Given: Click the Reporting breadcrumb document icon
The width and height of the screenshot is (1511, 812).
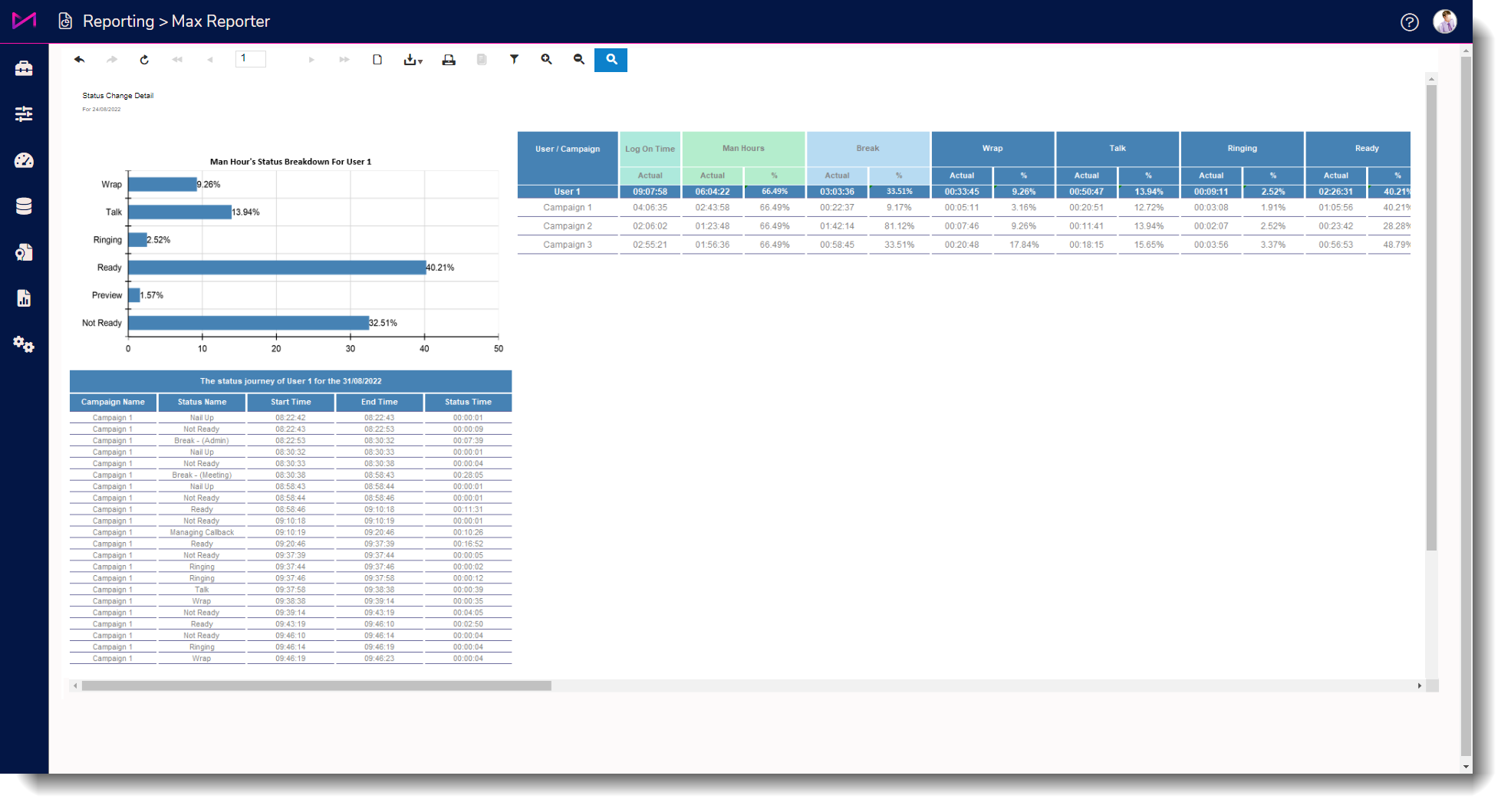Looking at the screenshot, I should (x=66, y=21).
